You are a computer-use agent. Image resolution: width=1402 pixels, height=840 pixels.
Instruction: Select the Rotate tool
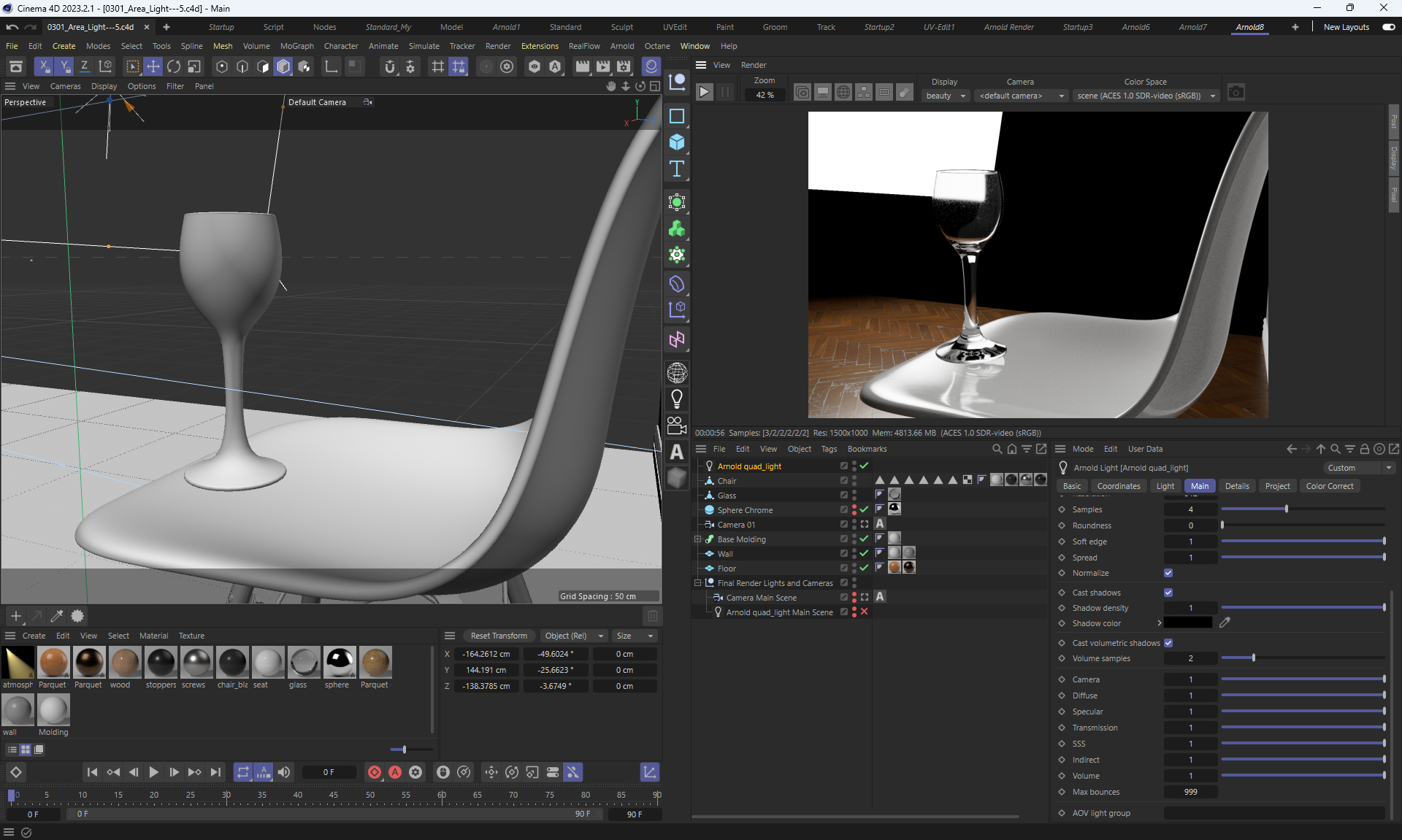pos(174,66)
